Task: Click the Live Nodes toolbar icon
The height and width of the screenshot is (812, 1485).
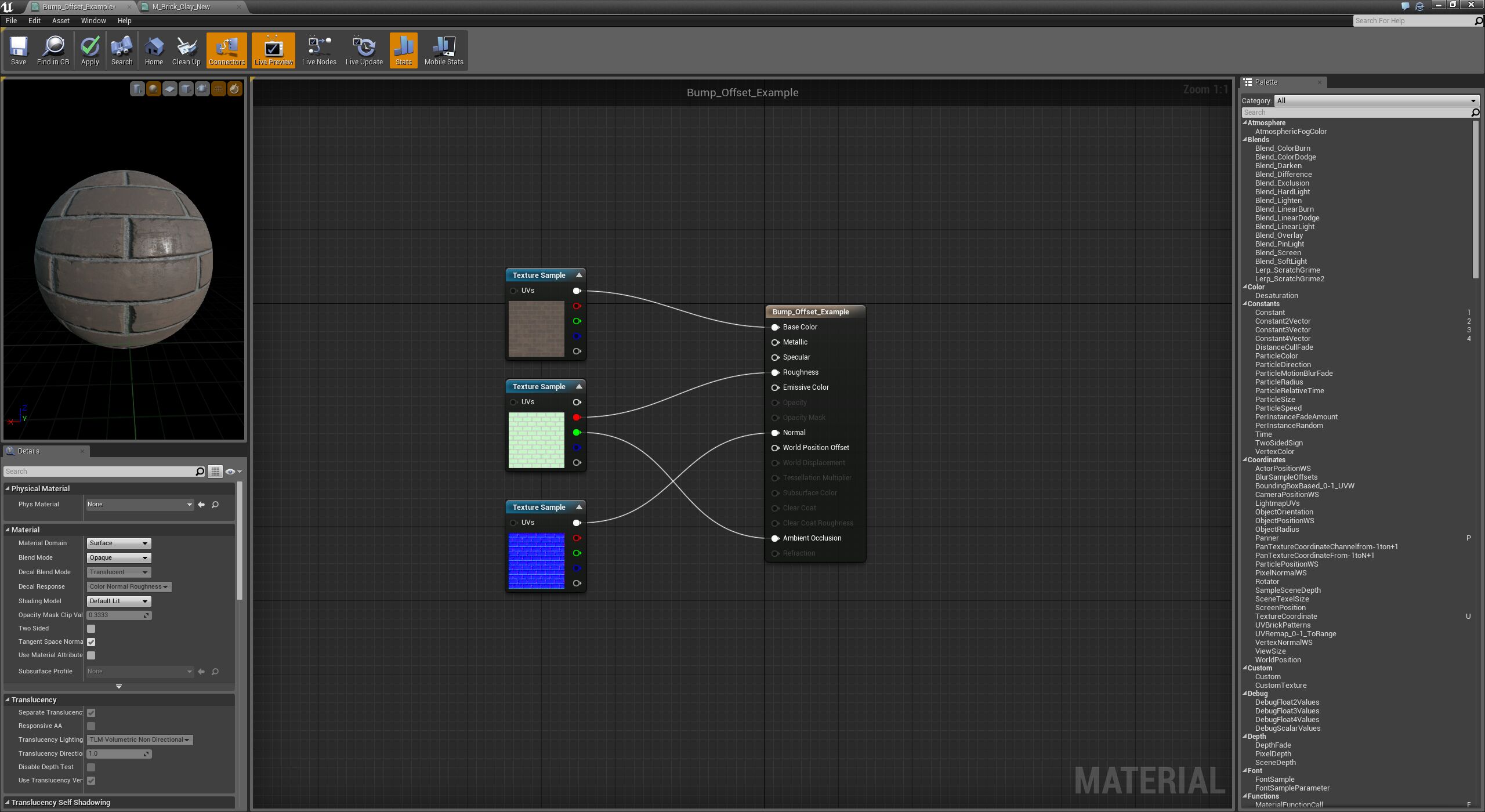Action: coord(318,50)
